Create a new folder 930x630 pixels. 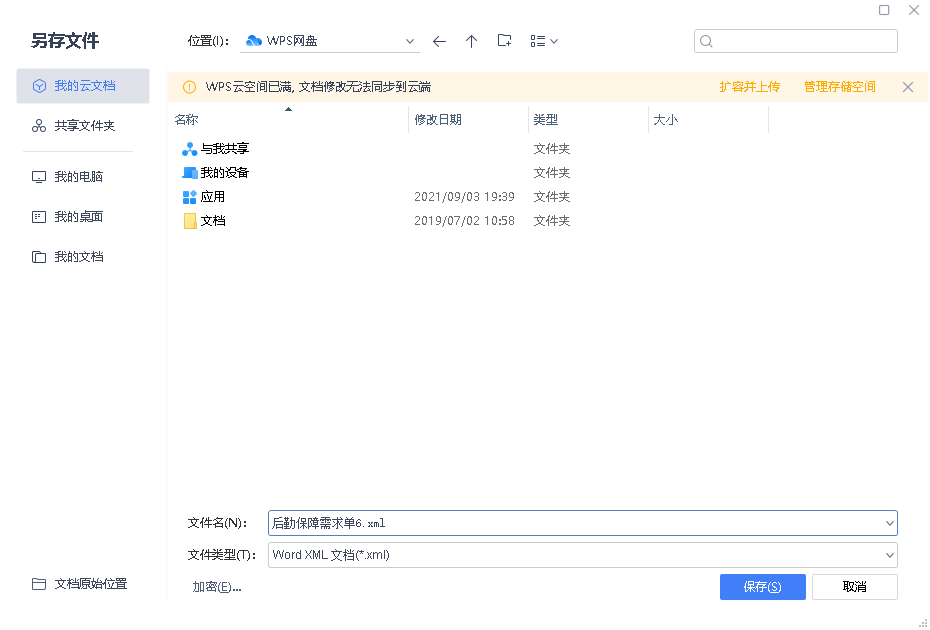[504, 41]
